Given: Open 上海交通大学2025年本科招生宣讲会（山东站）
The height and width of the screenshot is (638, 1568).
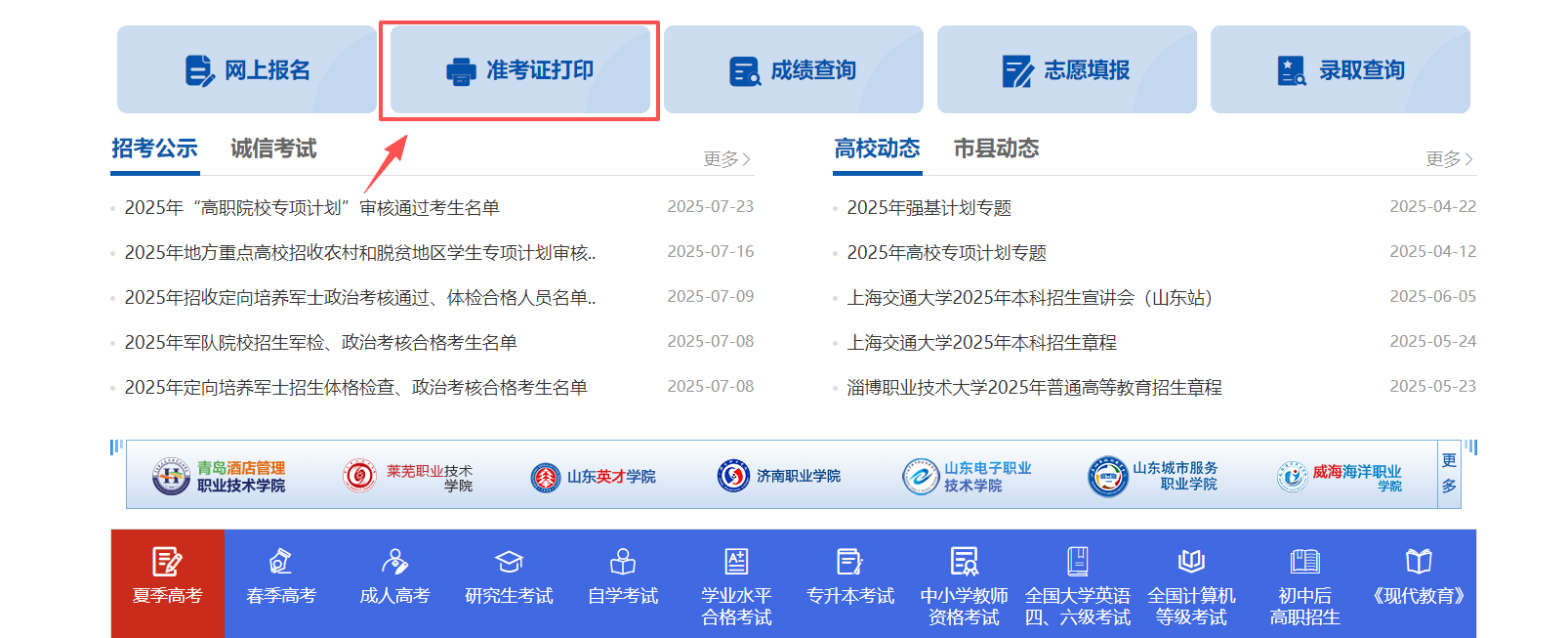Looking at the screenshot, I should tap(1030, 298).
